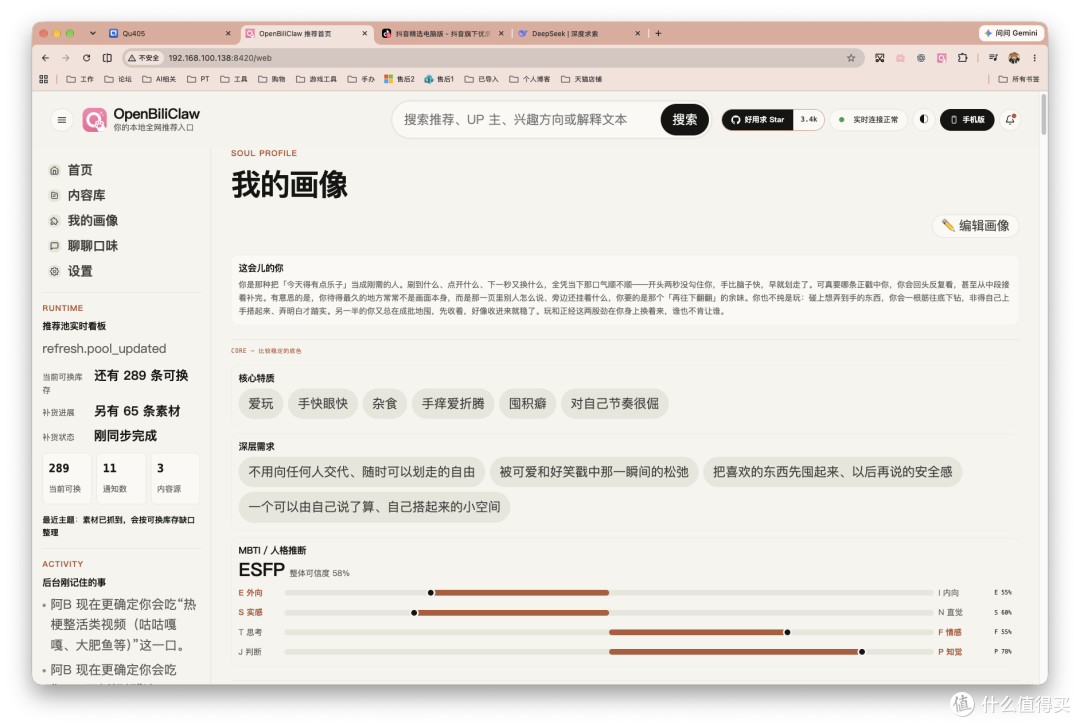Click the 把喜欢的东西先囤起来 need tag

832,472
